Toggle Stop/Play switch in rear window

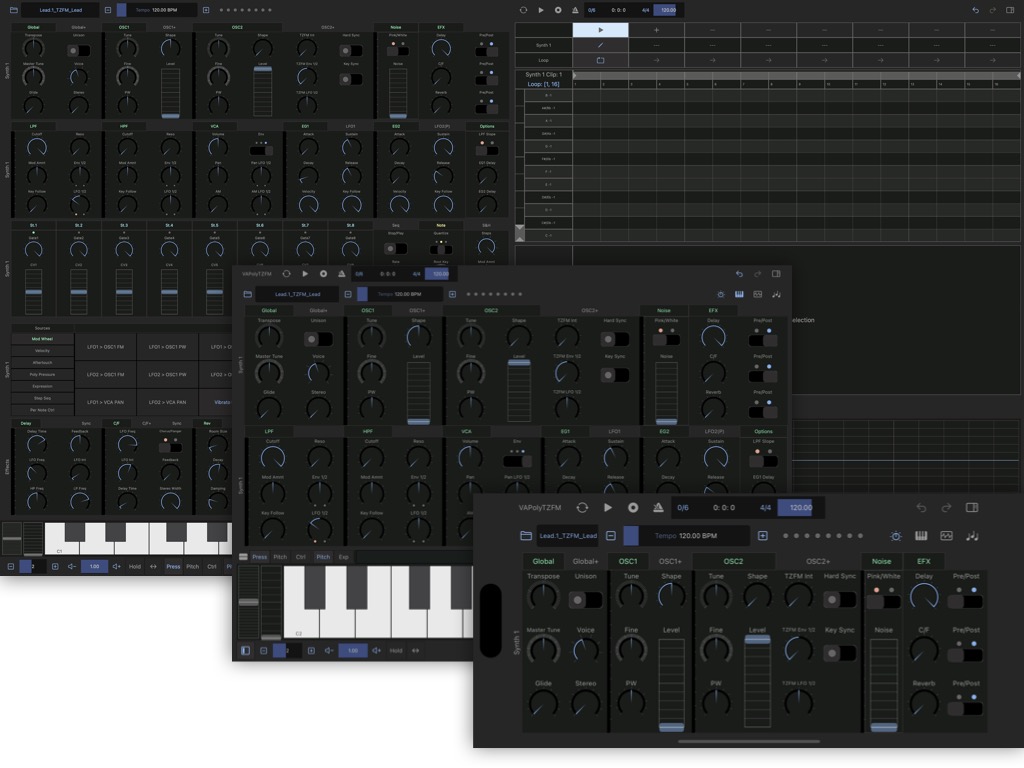coord(396,249)
